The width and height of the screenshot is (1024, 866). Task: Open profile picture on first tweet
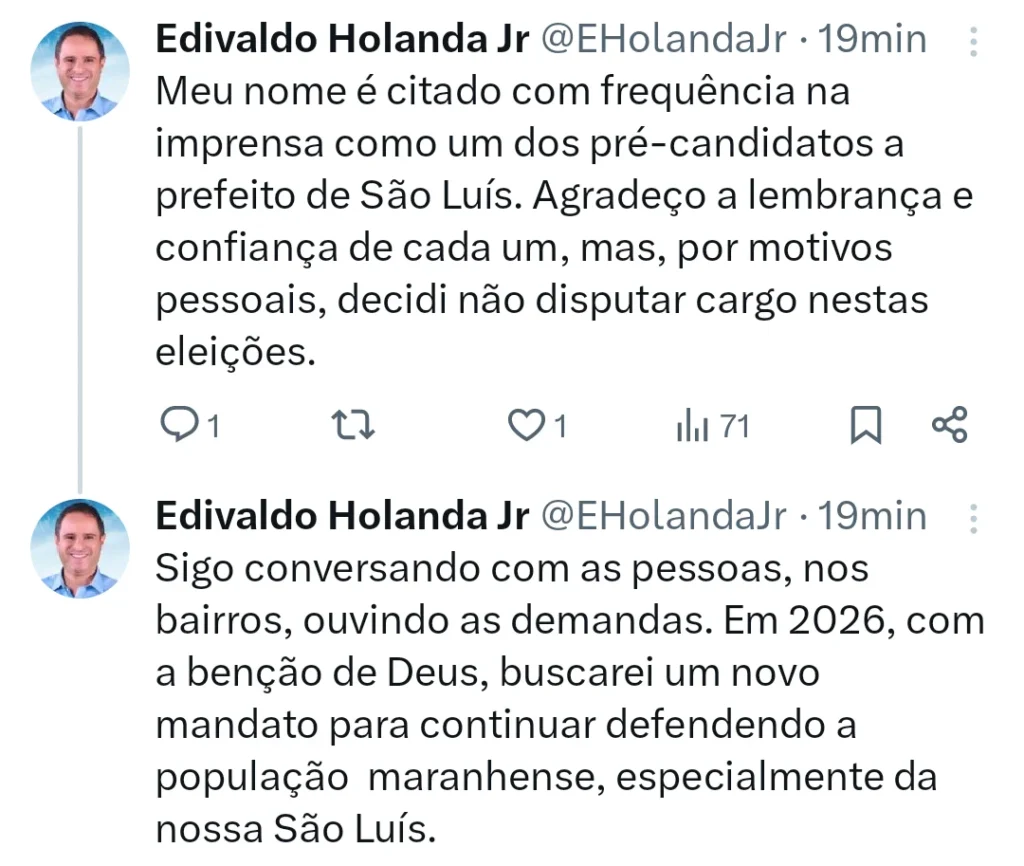point(80,71)
